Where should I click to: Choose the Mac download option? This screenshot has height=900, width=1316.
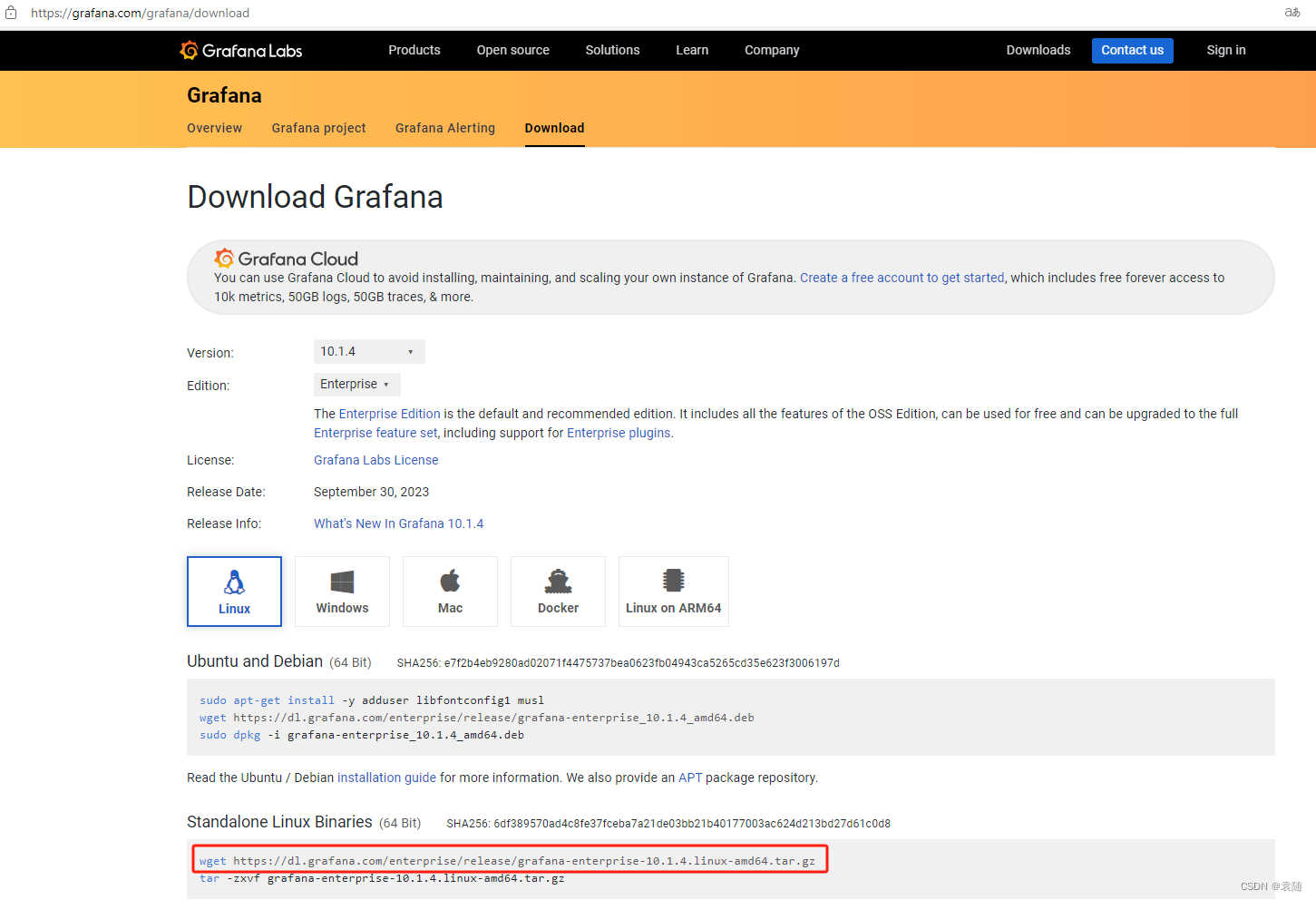point(450,591)
